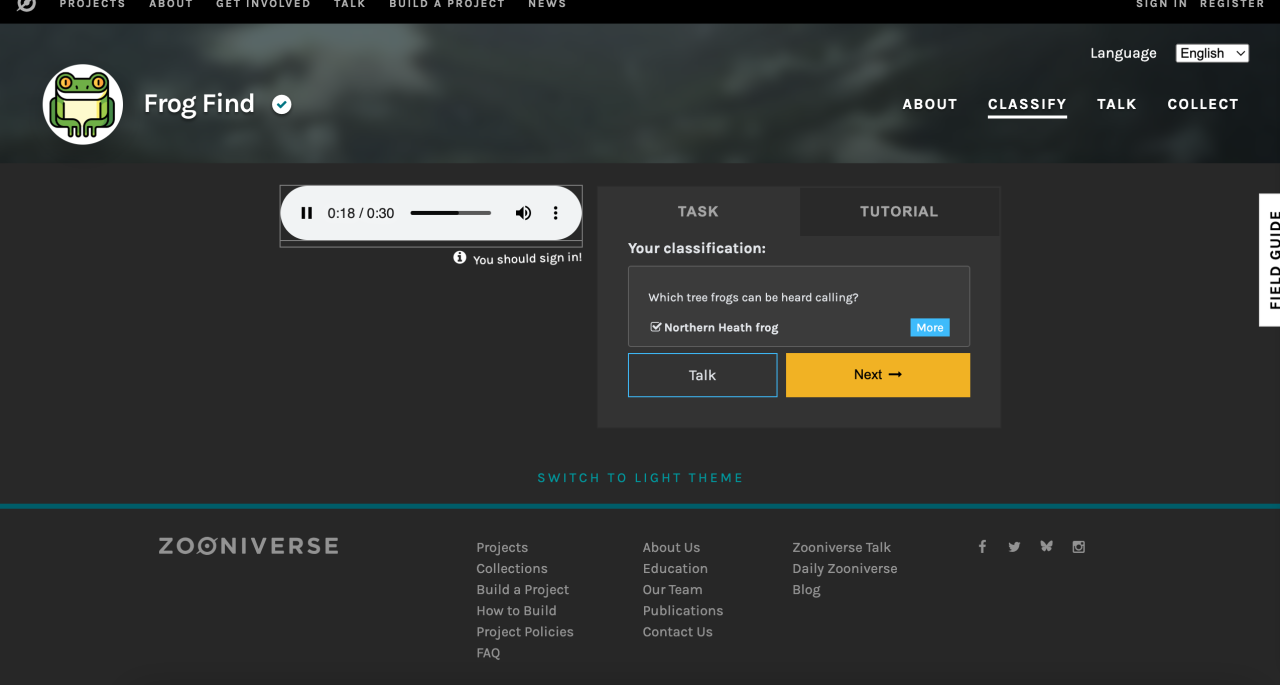
Task: Click Sign In at top right
Action: pos(1161,4)
